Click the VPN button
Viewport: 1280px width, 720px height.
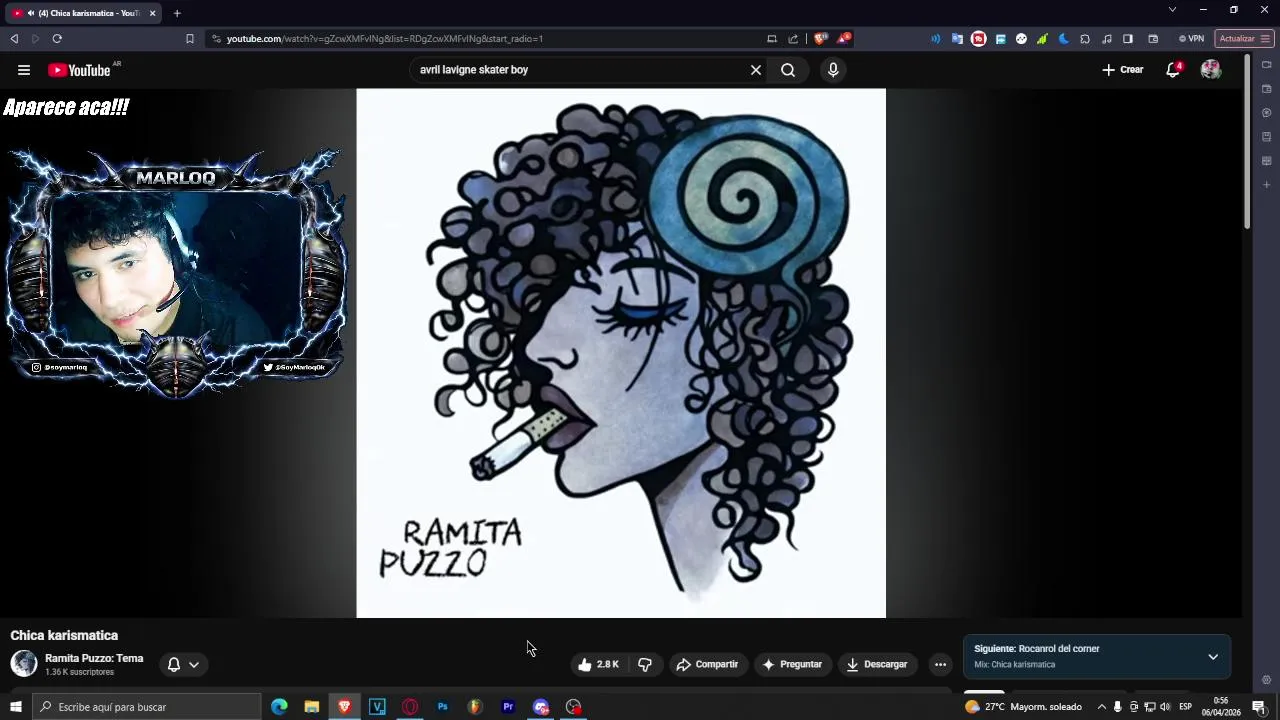coord(1191,39)
